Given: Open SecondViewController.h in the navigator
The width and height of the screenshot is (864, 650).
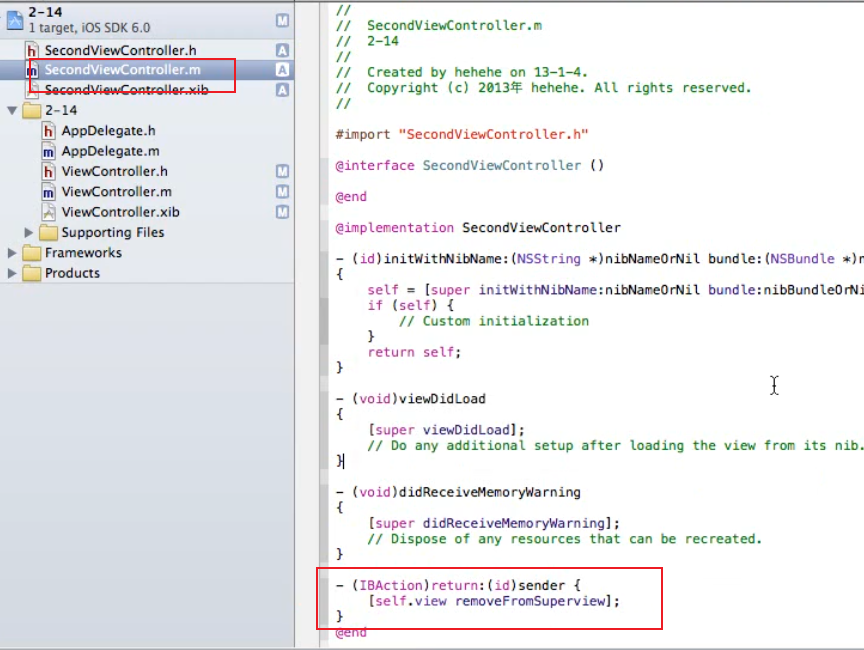Looking at the screenshot, I should pyautogui.click(x=120, y=50).
